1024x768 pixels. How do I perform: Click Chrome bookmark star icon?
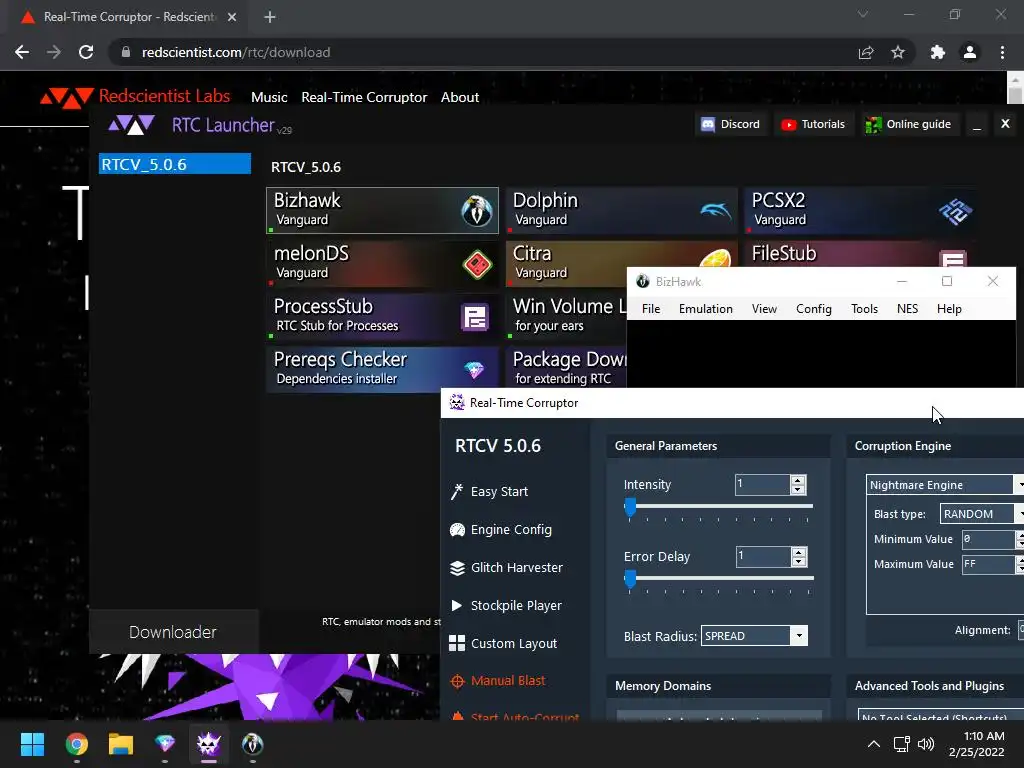(x=898, y=52)
